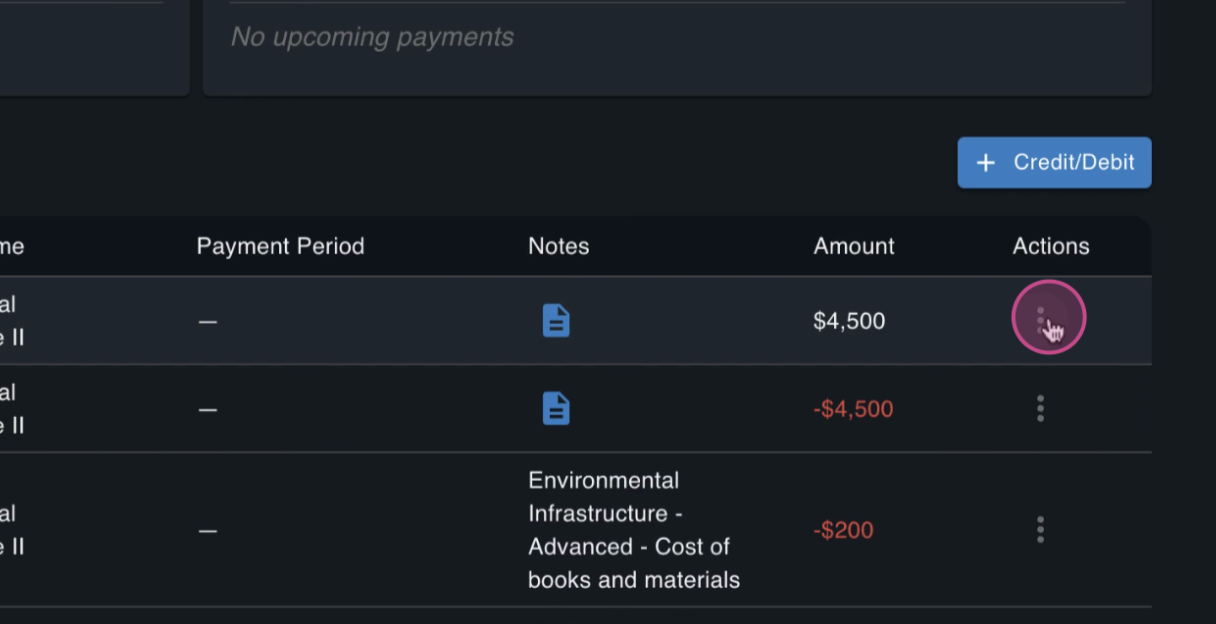The height and width of the screenshot is (624, 1216).
Task: Open three-dot menu for the -$200 row
Action: (1041, 530)
